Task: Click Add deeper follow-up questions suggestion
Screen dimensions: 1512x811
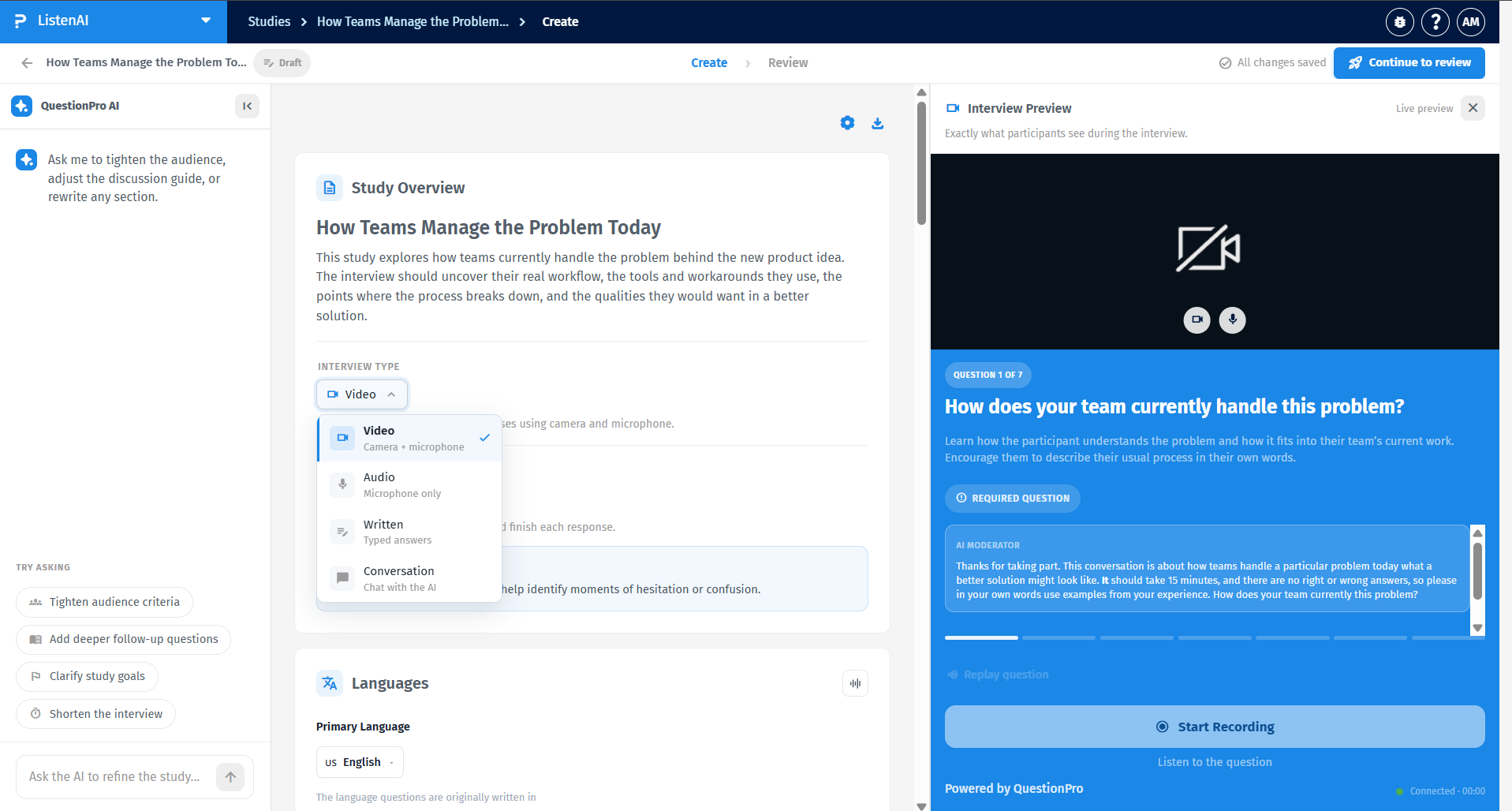Action: tap(123, 639)
